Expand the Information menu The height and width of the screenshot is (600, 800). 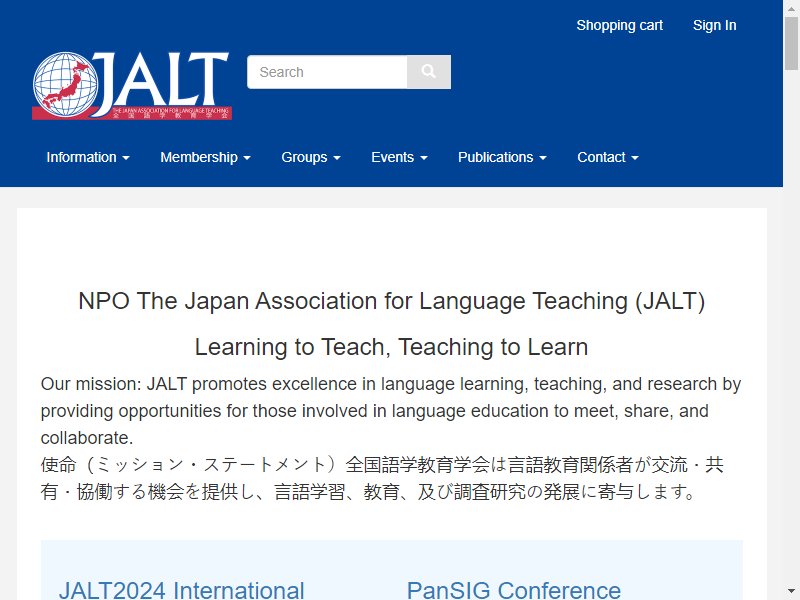88,157
